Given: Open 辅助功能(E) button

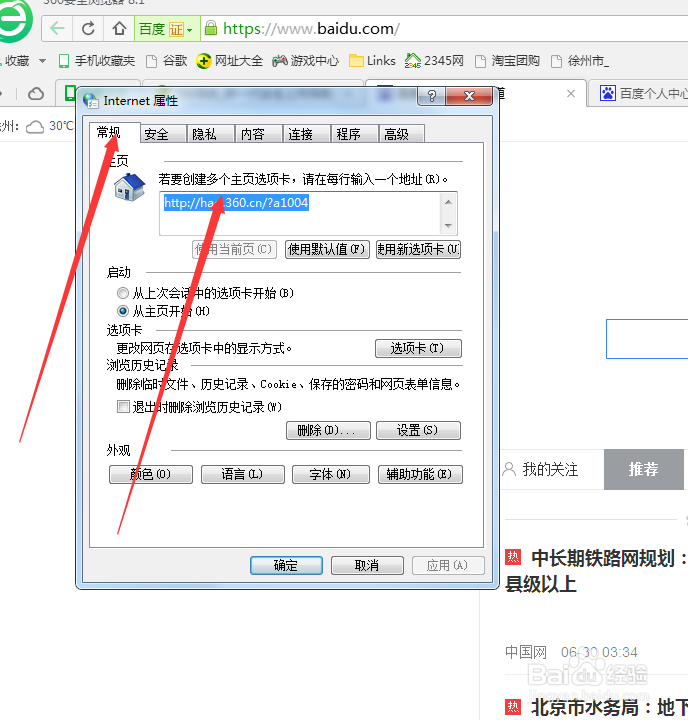Looking at the screenshot, I should tap(420, 474).
